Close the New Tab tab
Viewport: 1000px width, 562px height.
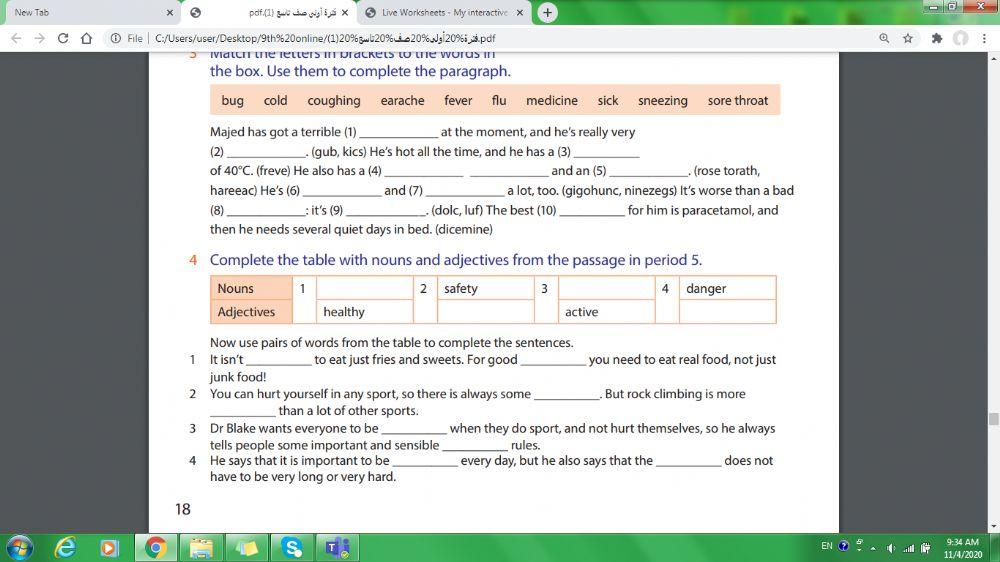click(x=170, y=12)
